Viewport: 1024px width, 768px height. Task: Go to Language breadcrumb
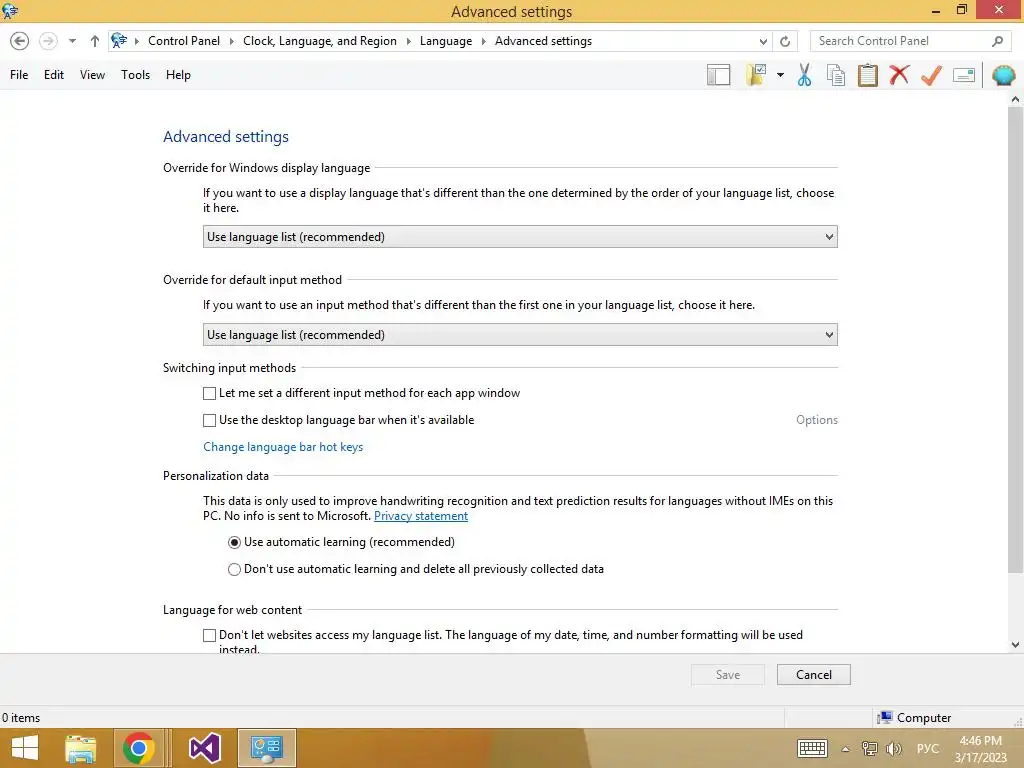446,41
